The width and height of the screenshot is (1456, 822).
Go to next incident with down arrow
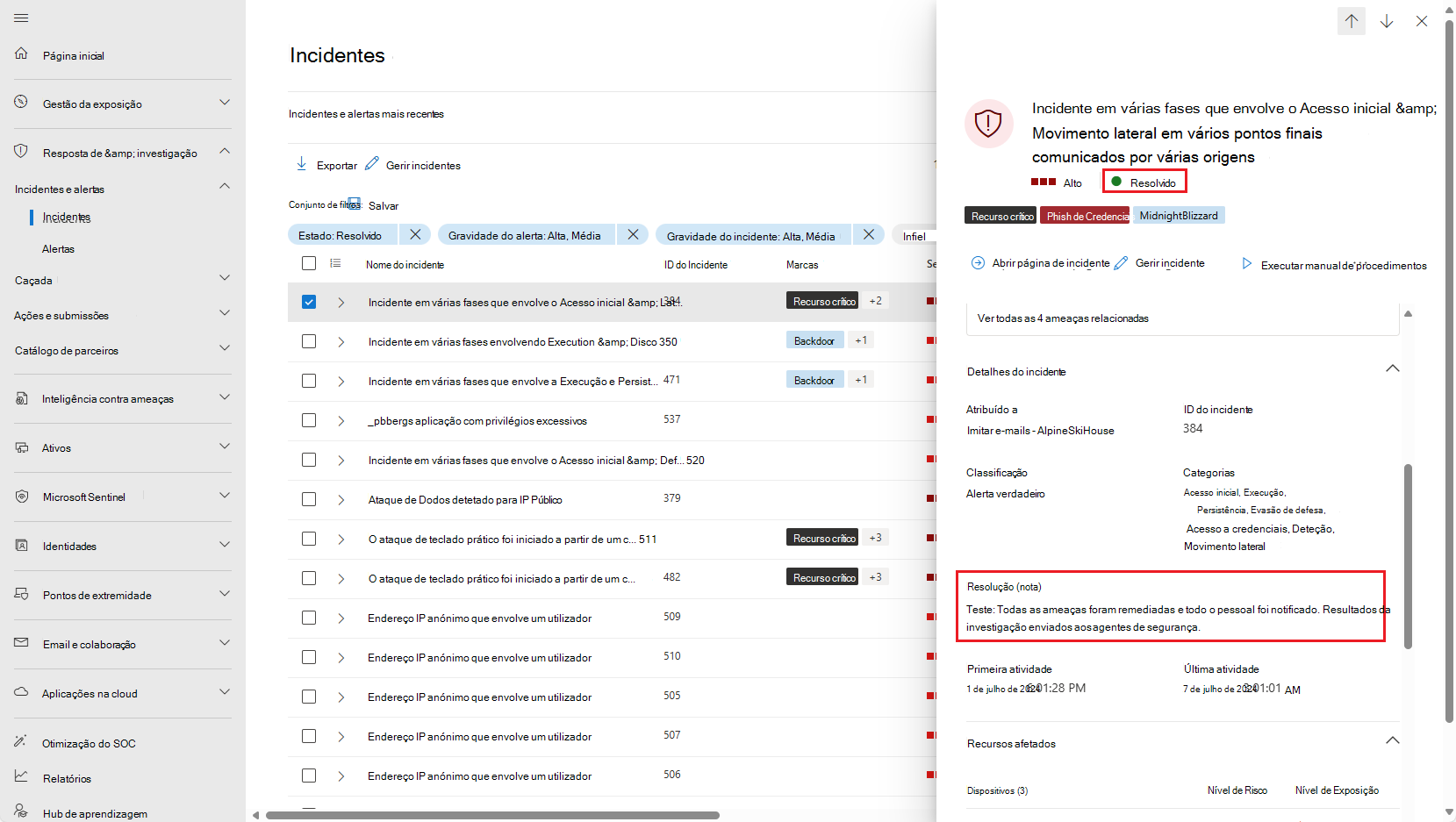1387,21
